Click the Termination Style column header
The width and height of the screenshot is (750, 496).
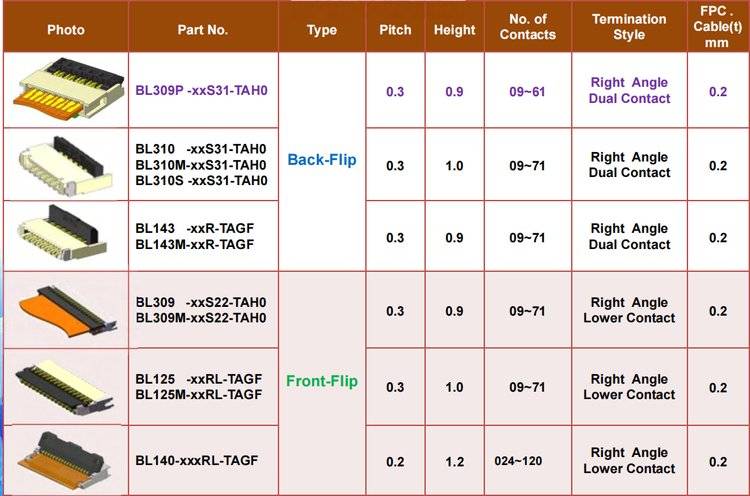pyautogui.click(x=629, y=27)
